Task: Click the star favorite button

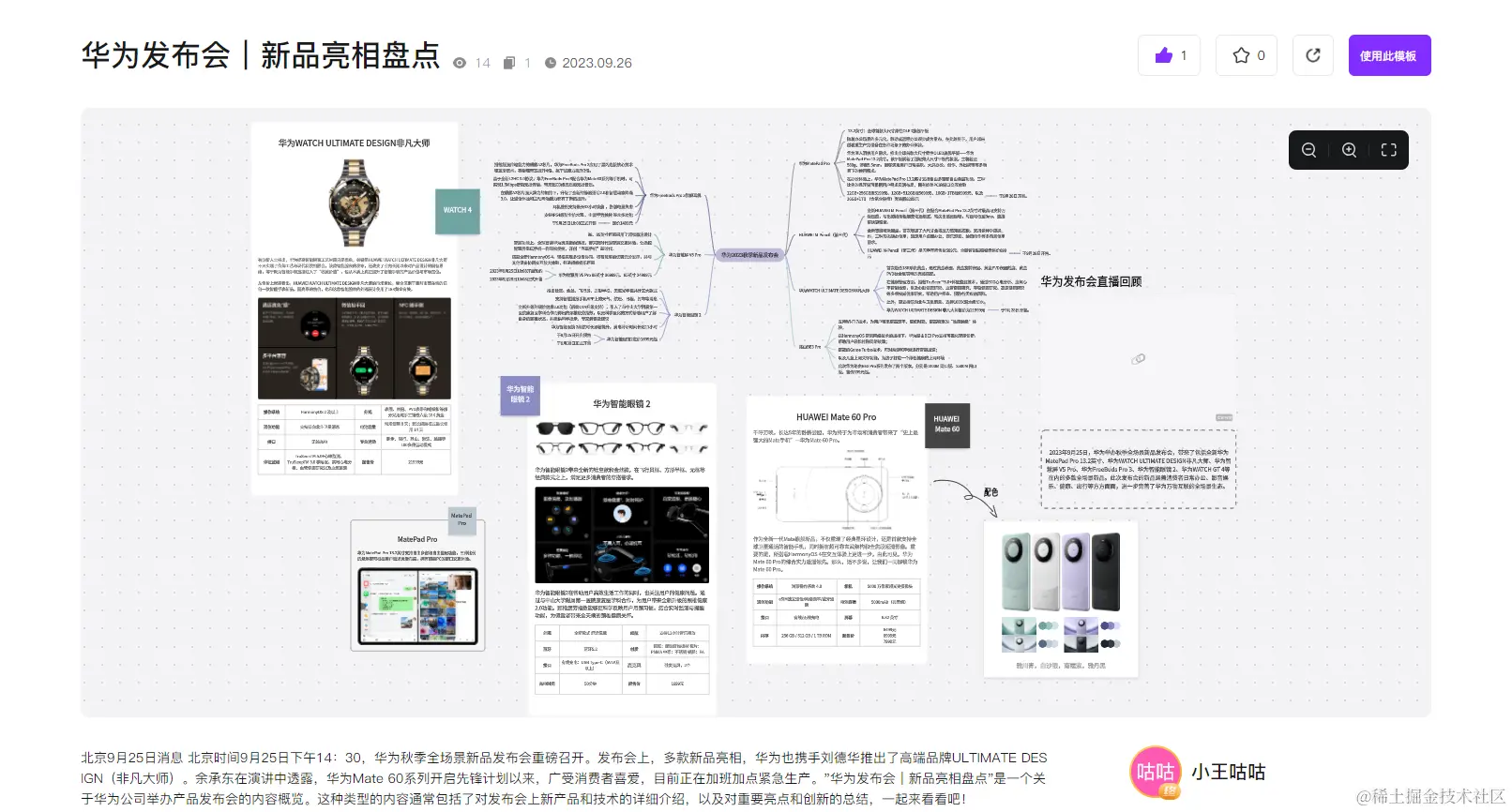Action: 1247,55
